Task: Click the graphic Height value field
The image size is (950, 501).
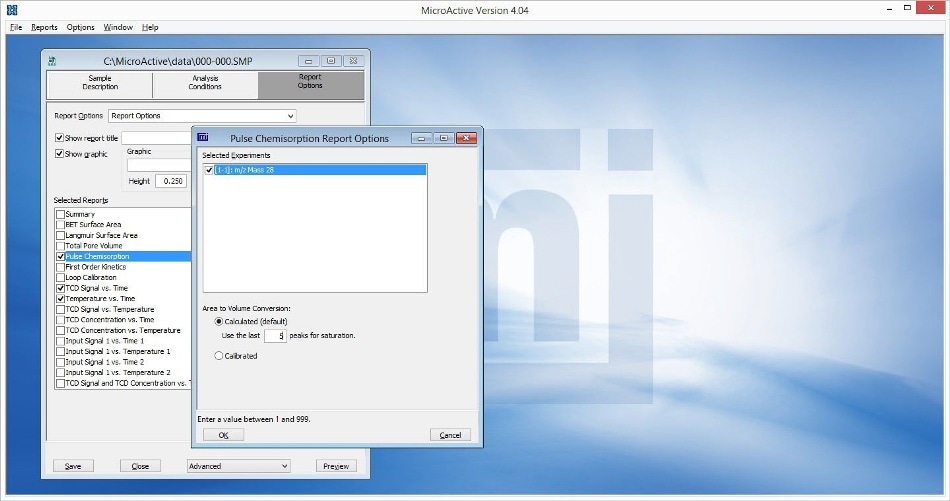Action: tap(171, 181)
